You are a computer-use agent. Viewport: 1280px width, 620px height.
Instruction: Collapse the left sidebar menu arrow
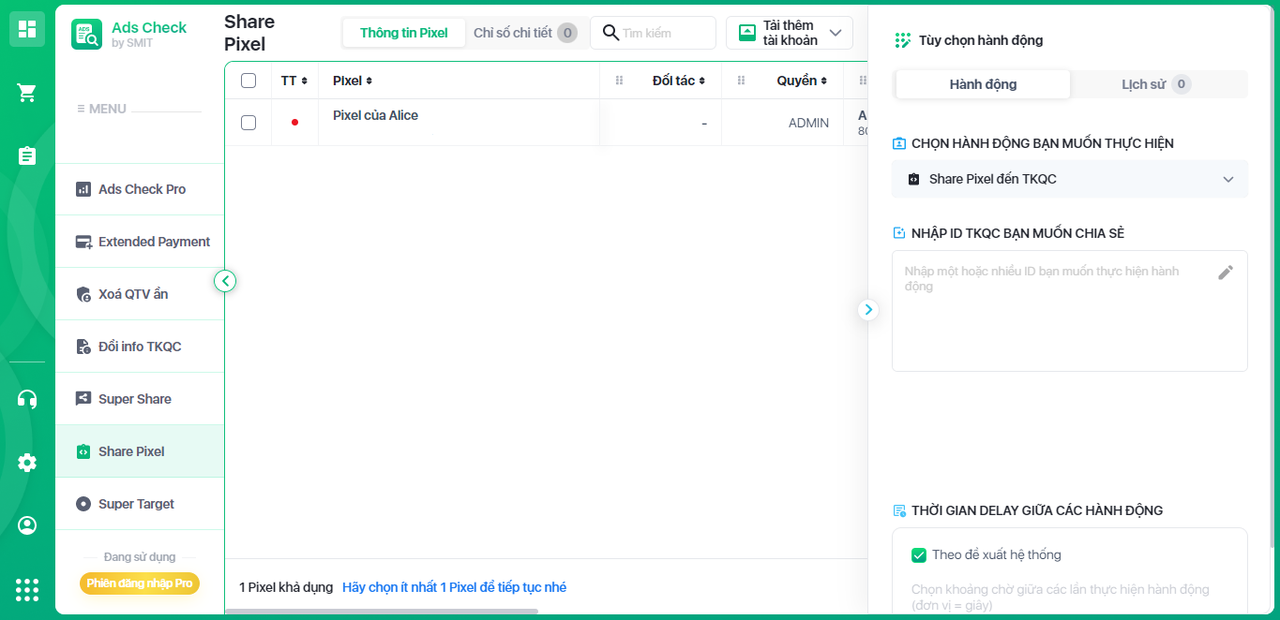[225, 281]
